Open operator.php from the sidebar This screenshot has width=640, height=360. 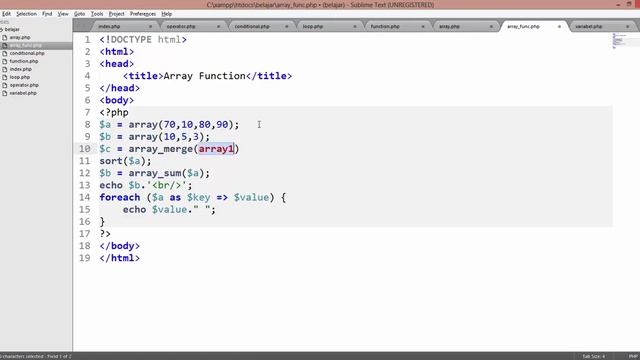24,85
